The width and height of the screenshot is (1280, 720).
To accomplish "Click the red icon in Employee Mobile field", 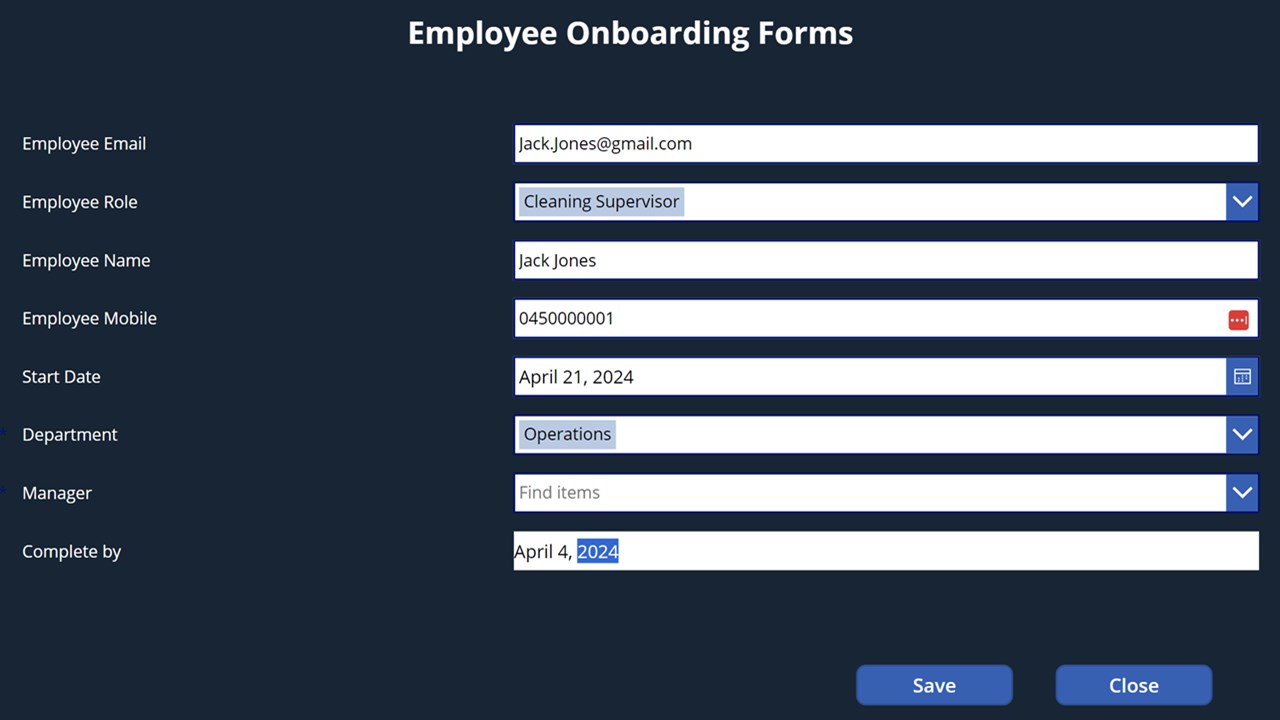I will pyautogui.click(x=1238, y=320).
